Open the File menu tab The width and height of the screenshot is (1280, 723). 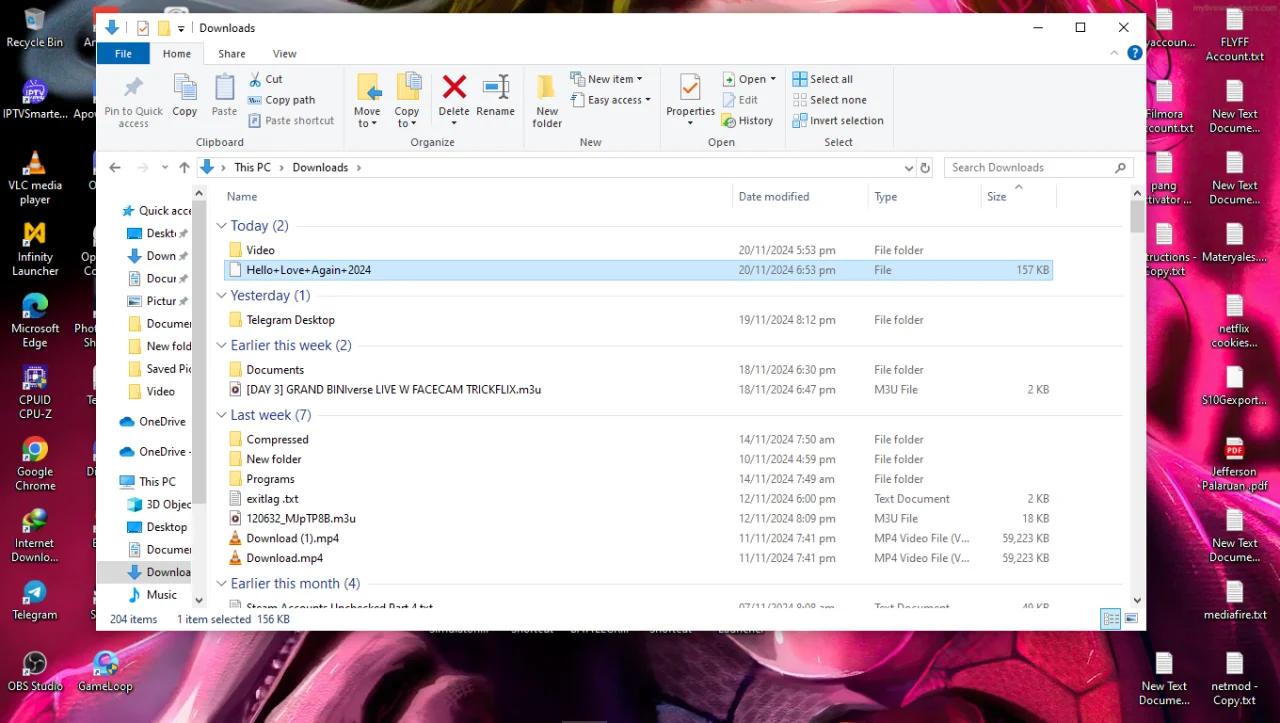click(x=123, y=54)
